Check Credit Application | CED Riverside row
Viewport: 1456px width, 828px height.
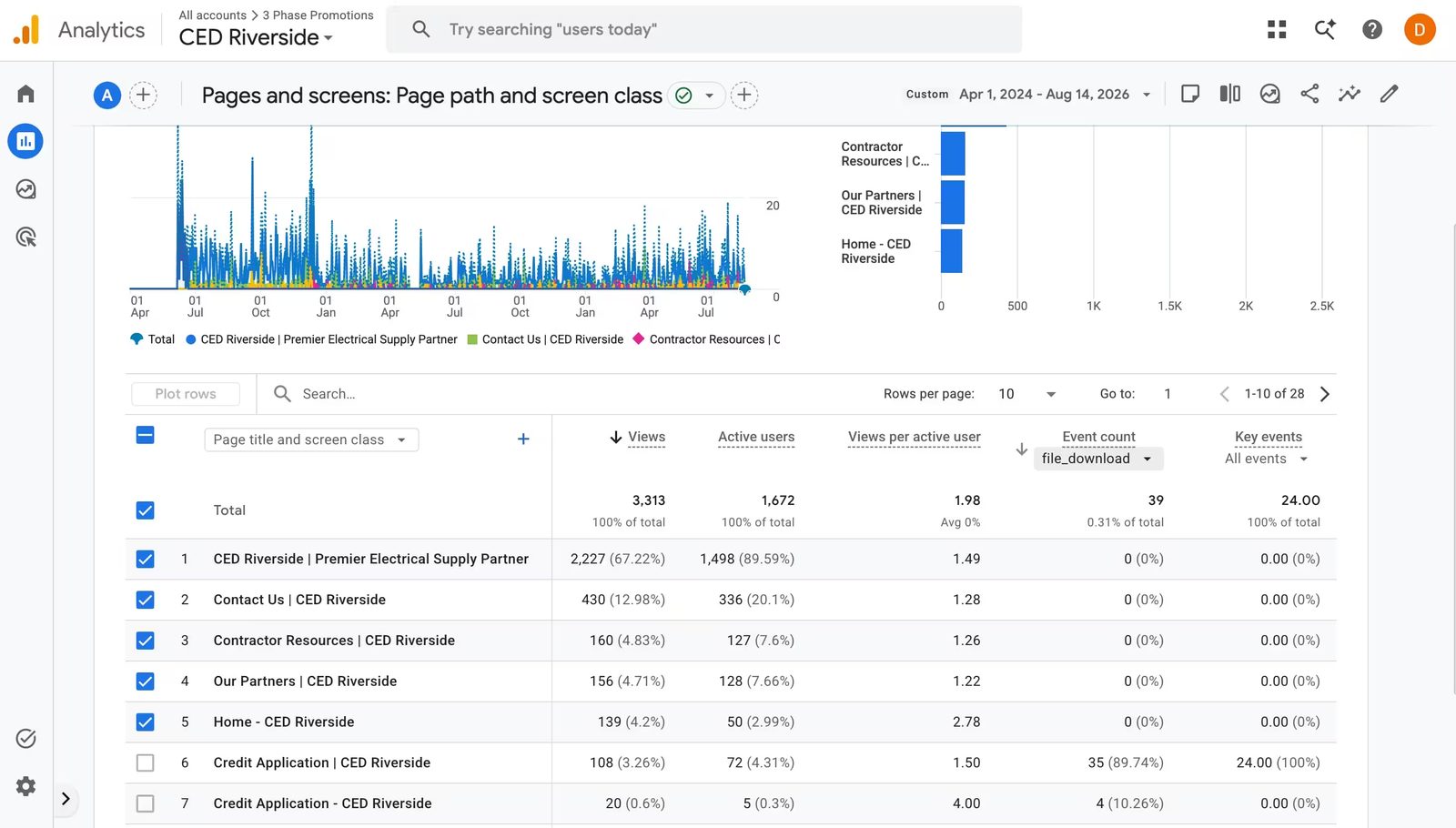point(145,763)
